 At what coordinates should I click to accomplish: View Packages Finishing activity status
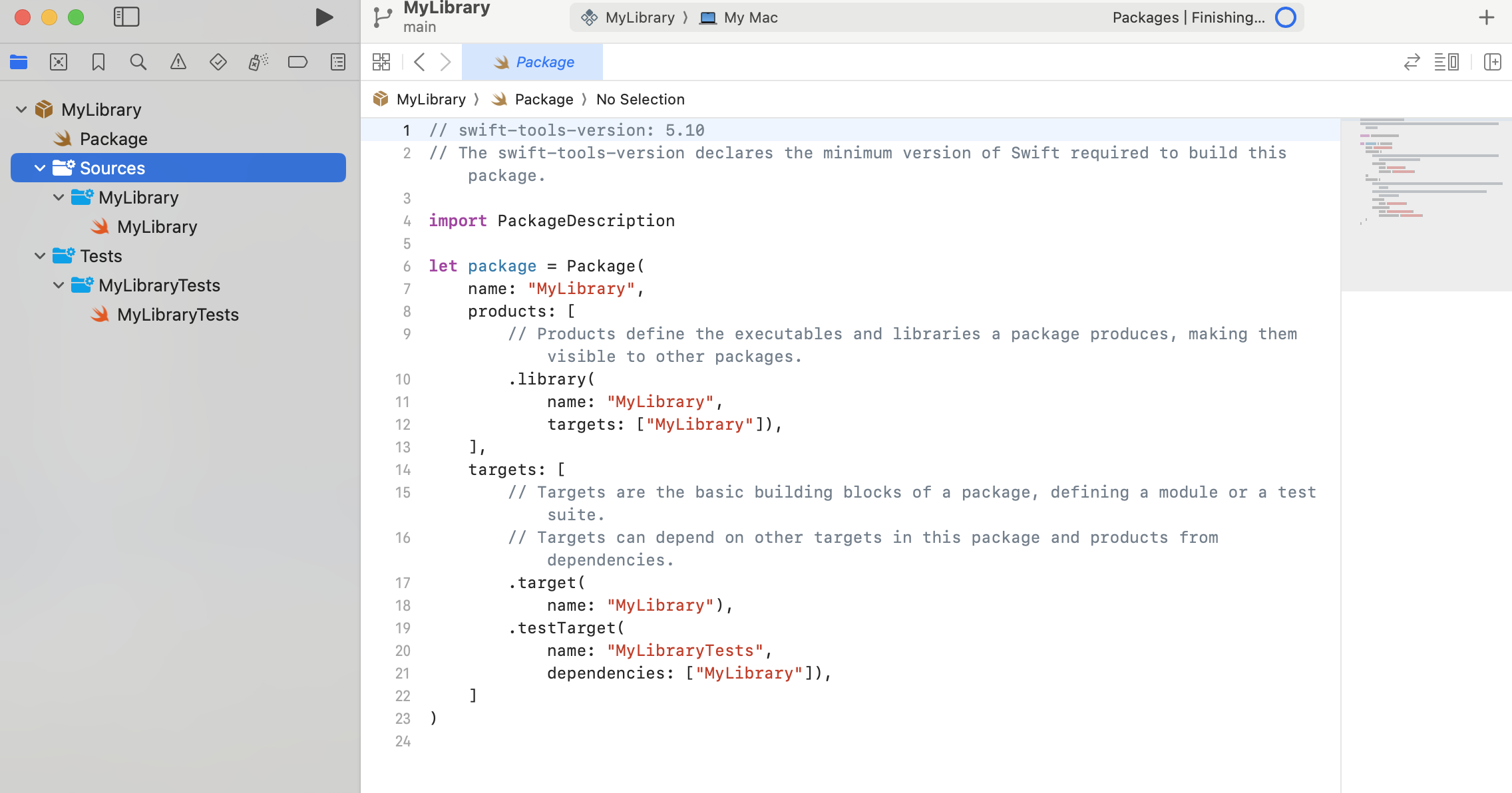[x=1189, y=17]
